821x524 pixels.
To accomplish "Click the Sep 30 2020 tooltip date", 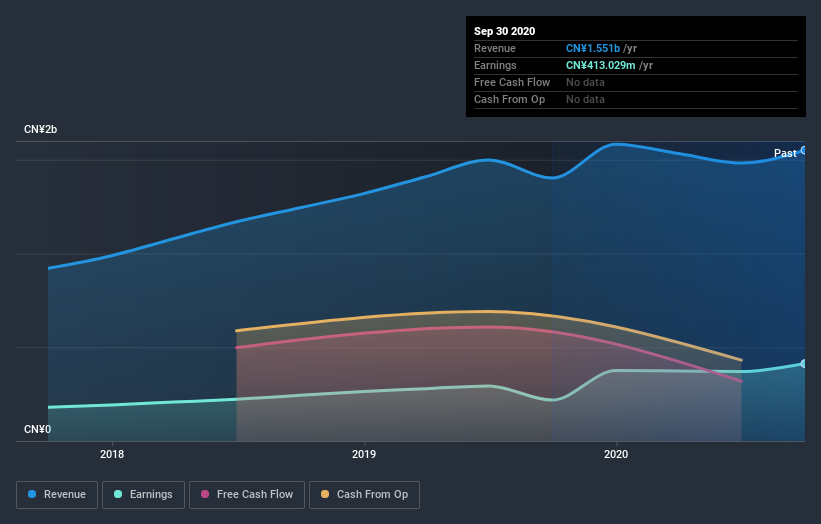I will pyautogui.click(x=504, y=31).
